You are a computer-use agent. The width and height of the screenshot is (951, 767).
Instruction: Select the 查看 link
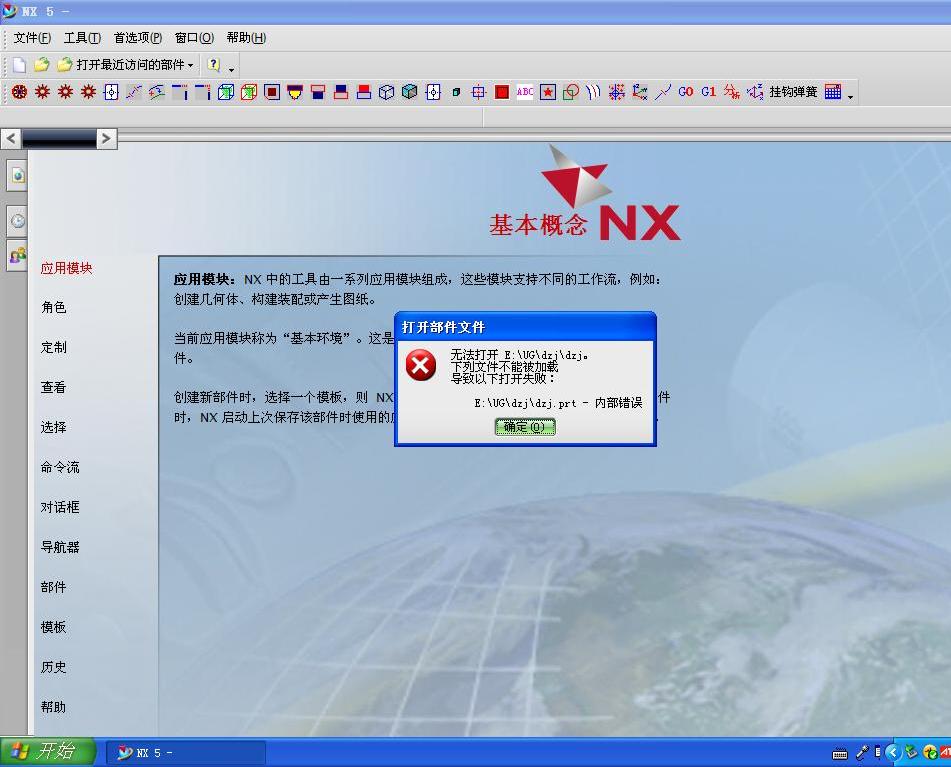53,387
